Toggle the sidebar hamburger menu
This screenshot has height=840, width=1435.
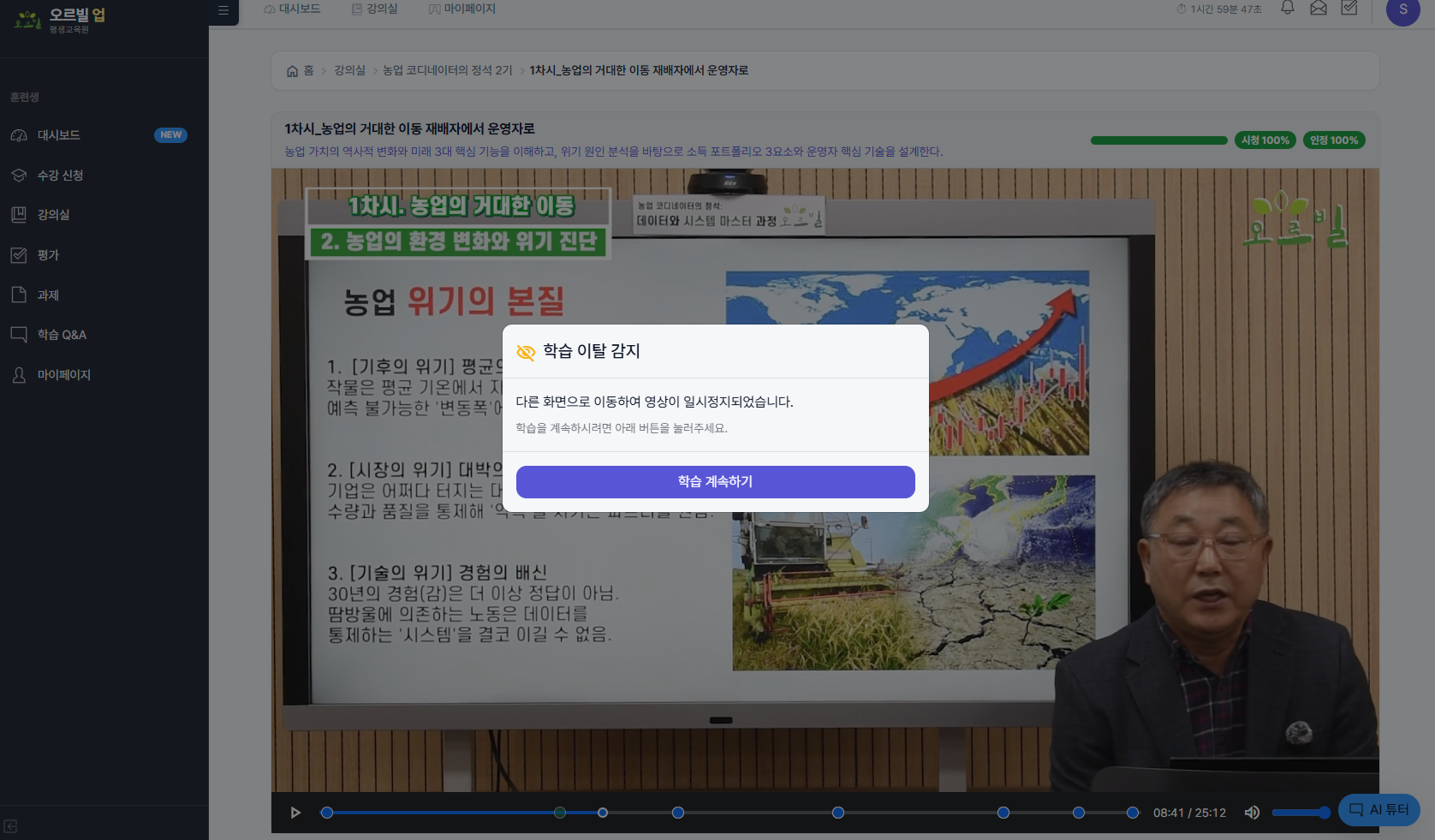click(x=223, y=10)
